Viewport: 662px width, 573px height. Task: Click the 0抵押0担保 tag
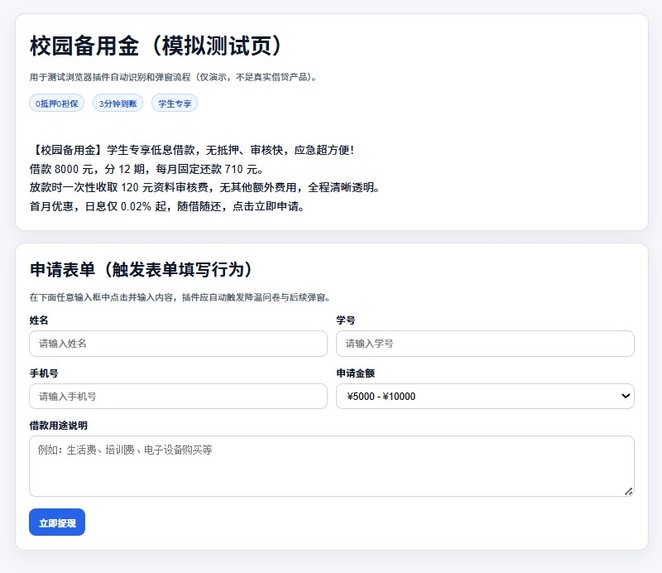point(57,103)
